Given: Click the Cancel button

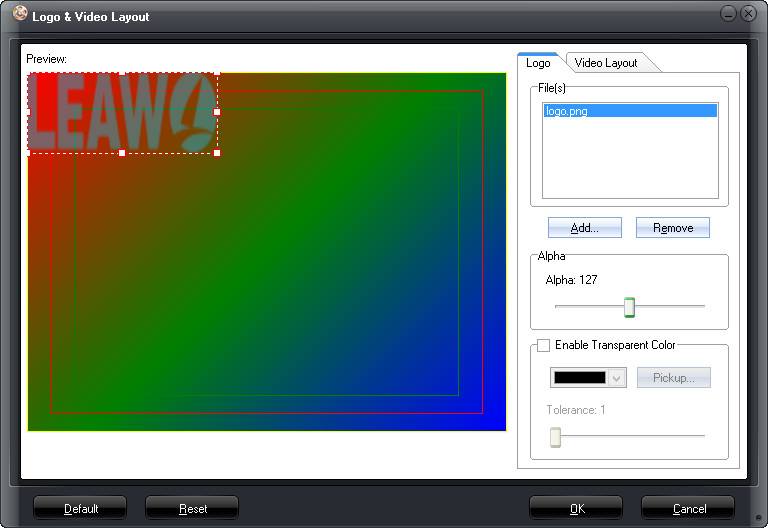Looking at the screenshot, I should click(x=688, y=508).
